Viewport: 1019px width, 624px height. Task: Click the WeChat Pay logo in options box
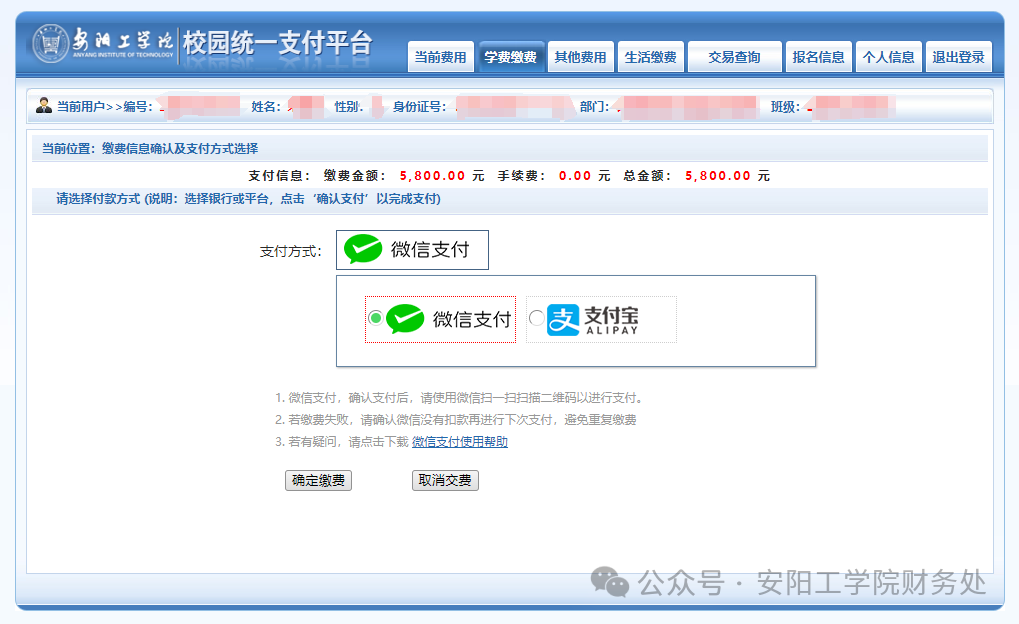[x=405, y=319]
